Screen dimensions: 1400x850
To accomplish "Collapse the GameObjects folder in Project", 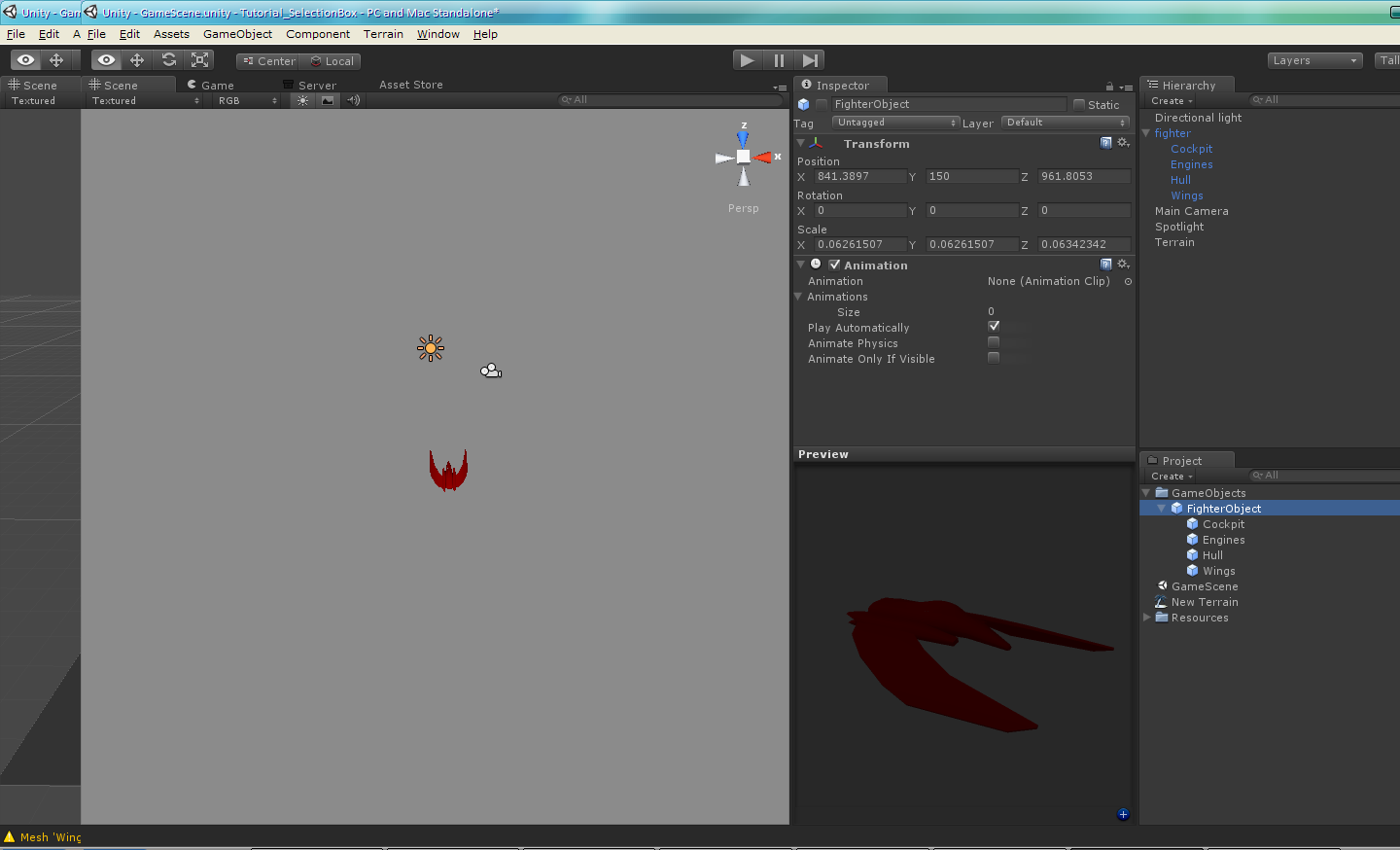I will [x=1146, y=493].
